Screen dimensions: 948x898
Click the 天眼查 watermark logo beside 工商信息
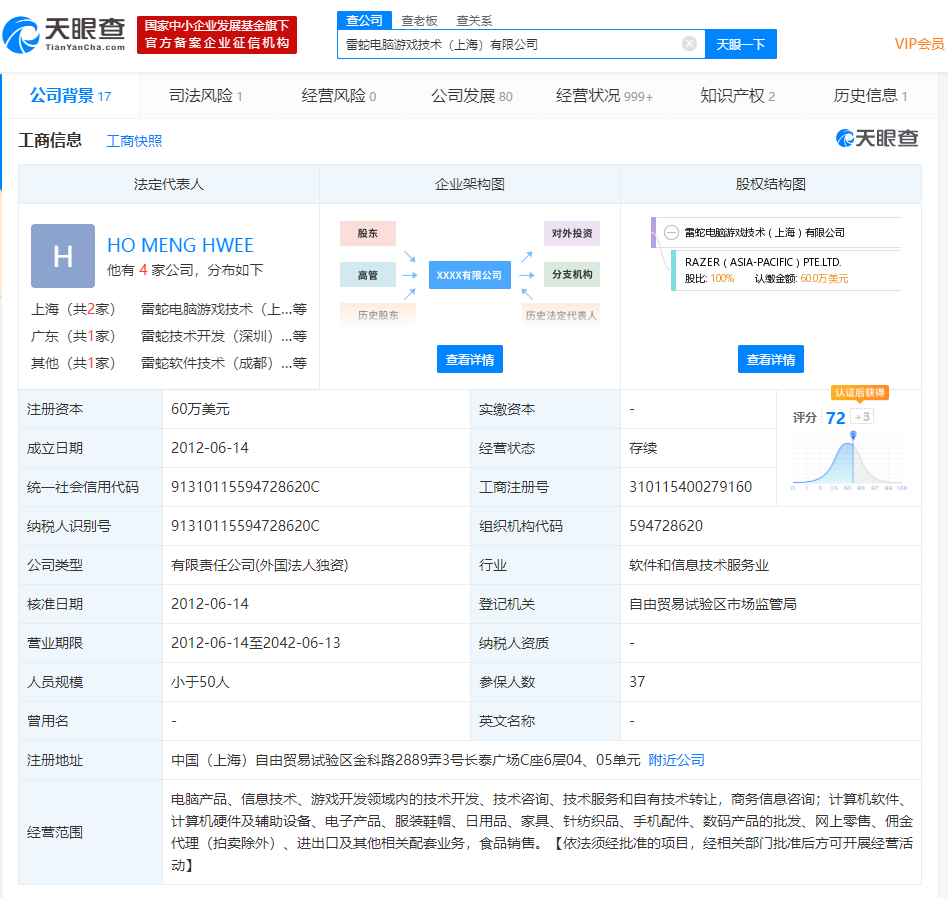point(877,139)
